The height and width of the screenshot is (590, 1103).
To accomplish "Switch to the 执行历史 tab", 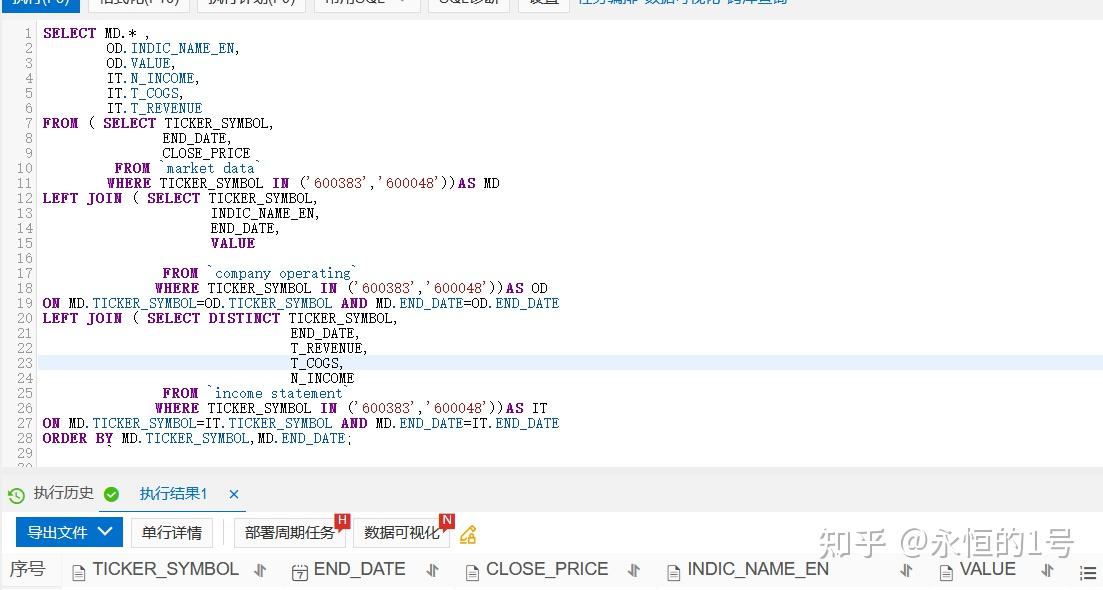I will [63, 493].
